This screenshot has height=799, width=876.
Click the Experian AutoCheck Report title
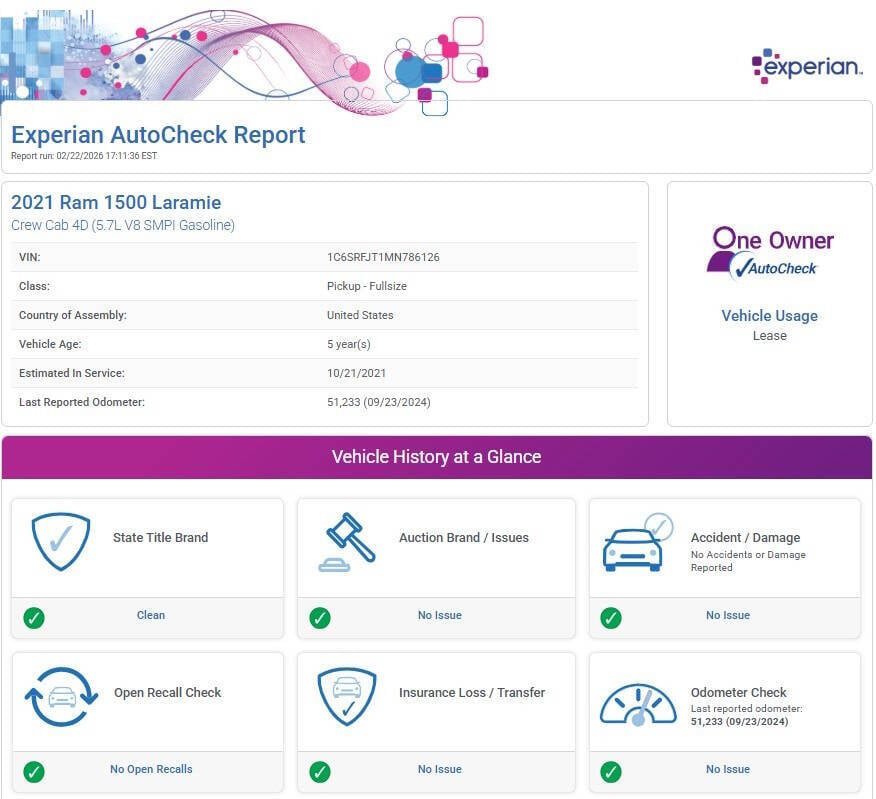click(158, 135)
